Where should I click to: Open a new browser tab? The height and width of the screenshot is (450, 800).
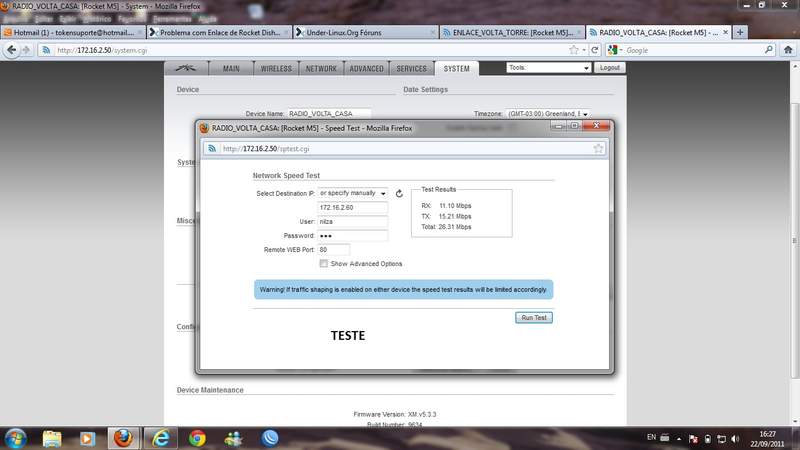tap(740, 32)
